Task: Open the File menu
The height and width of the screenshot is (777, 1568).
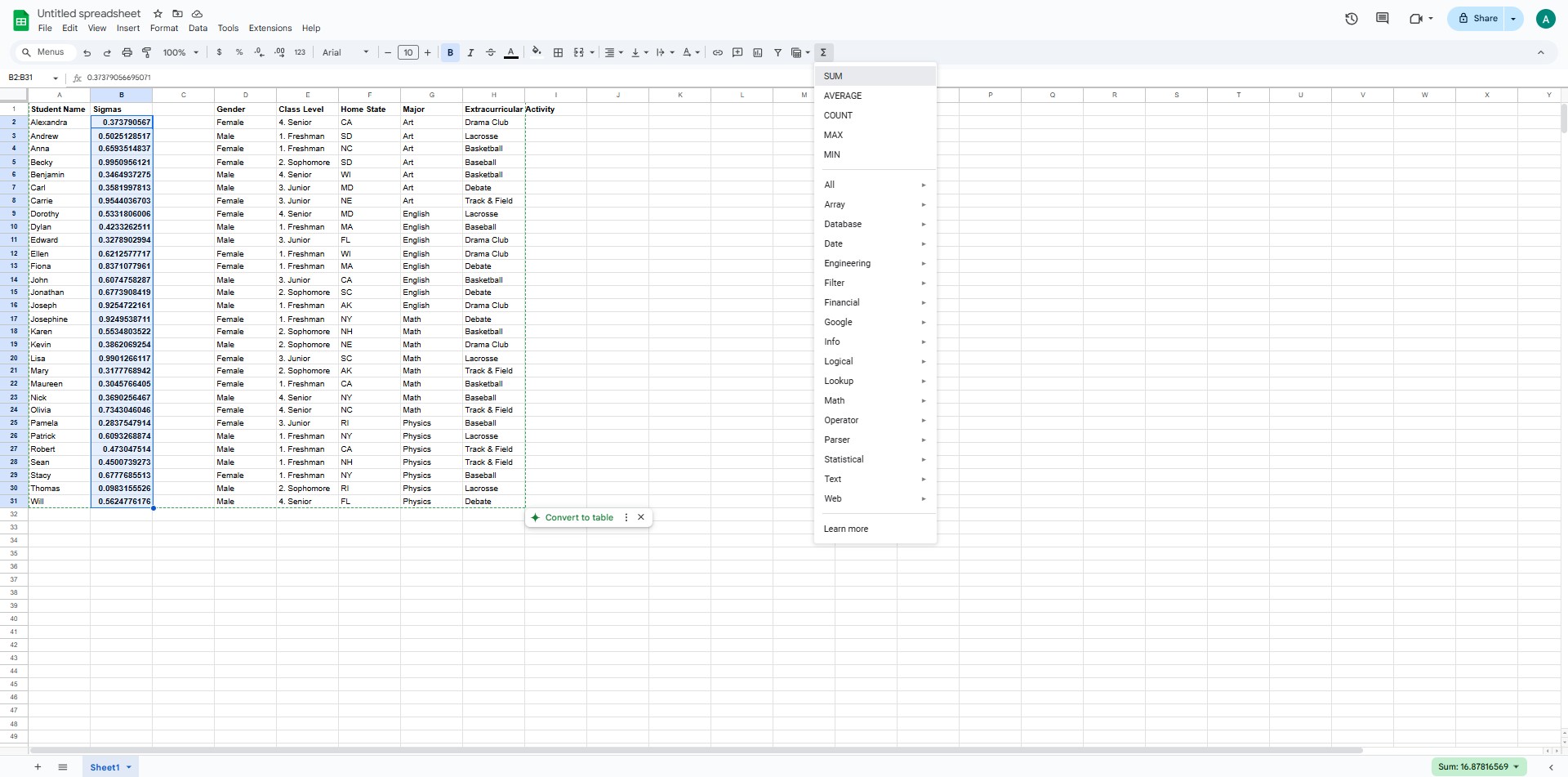Action: tap(45, 28)
